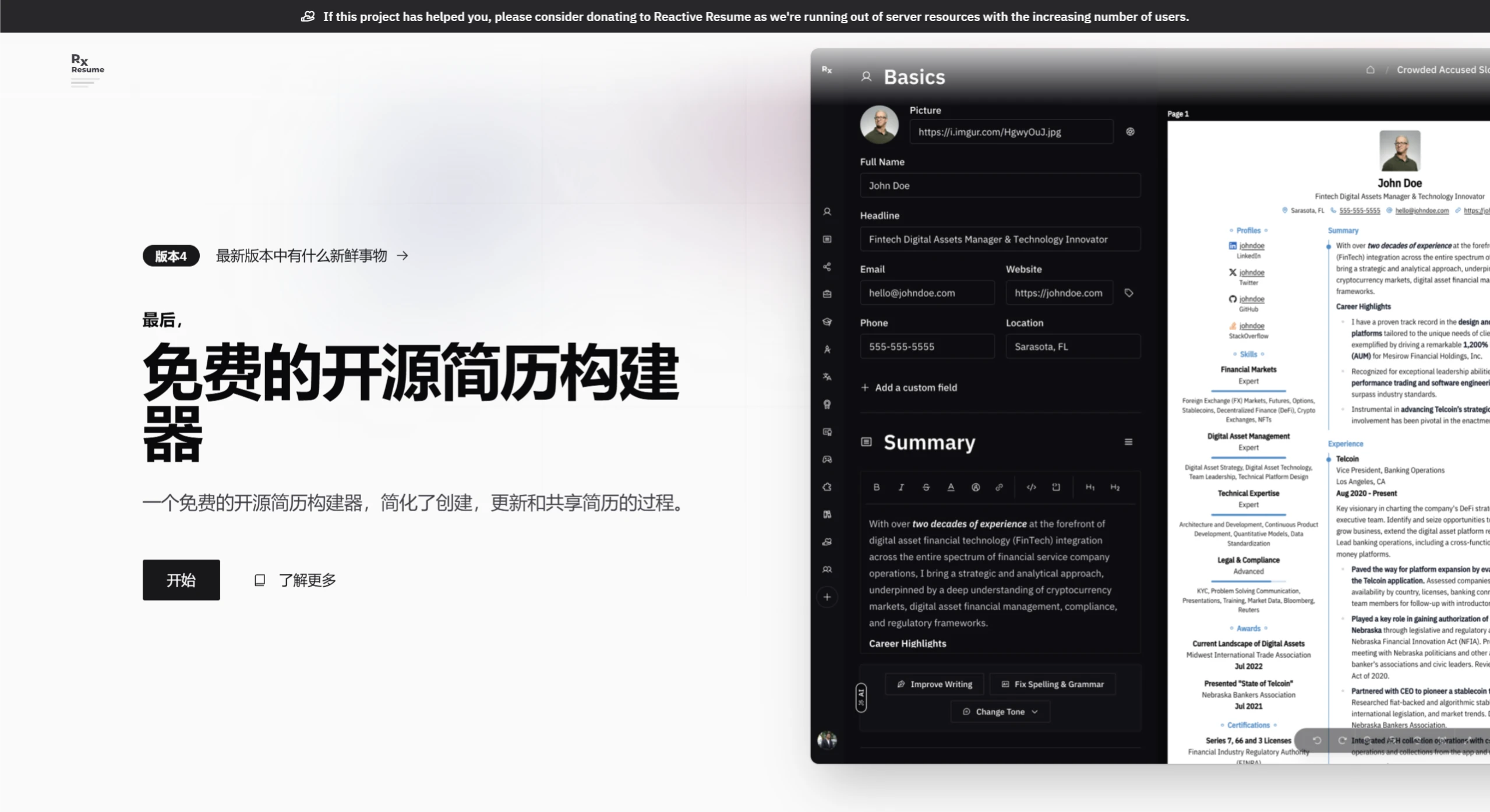Click hello@johndoe.com link in resume preview
Image resolution: width=1490 pixels, height=812 pixels.
coord(1422,211)
